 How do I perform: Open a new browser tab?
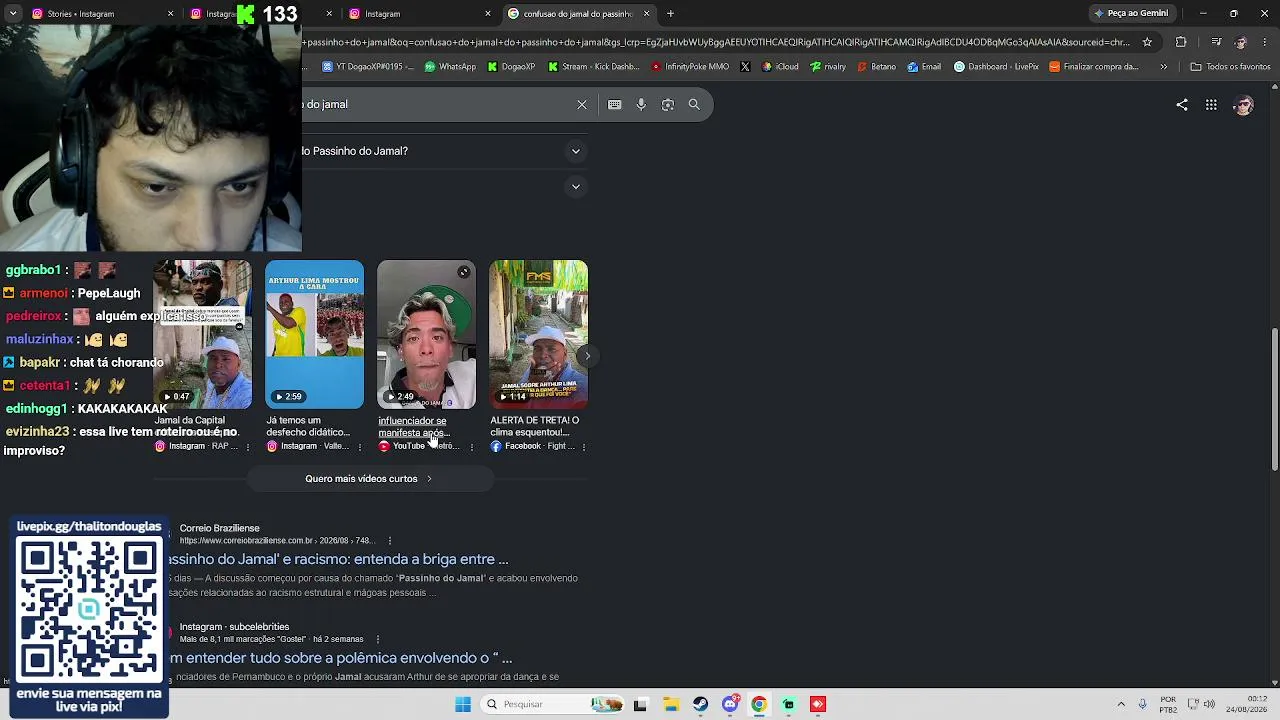[670, 14]
